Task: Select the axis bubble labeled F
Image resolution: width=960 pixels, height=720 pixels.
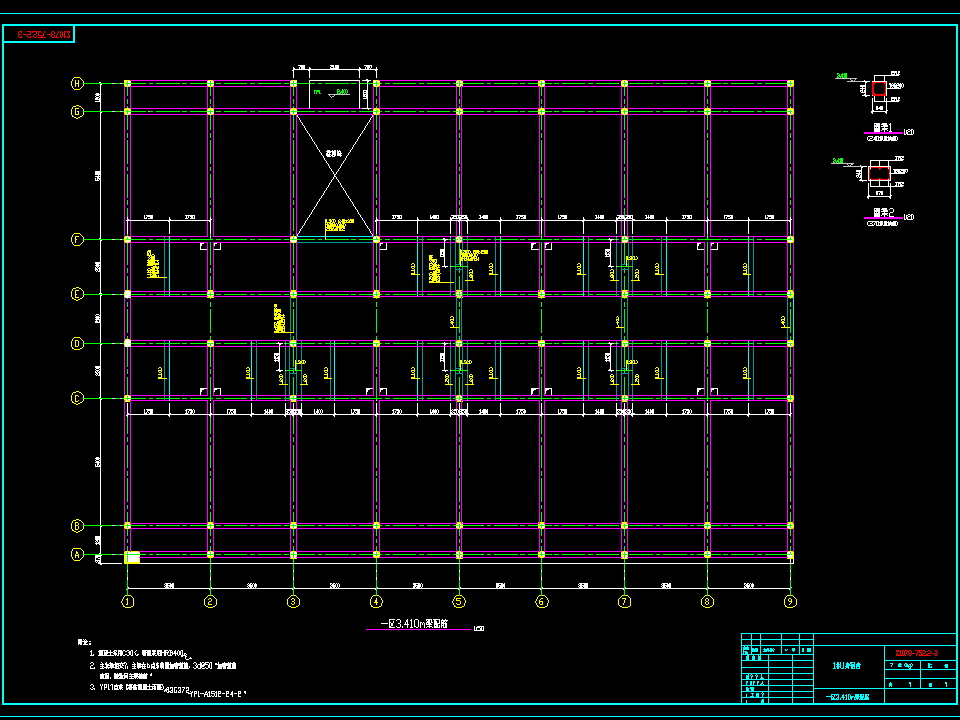Action: [77, 239]
